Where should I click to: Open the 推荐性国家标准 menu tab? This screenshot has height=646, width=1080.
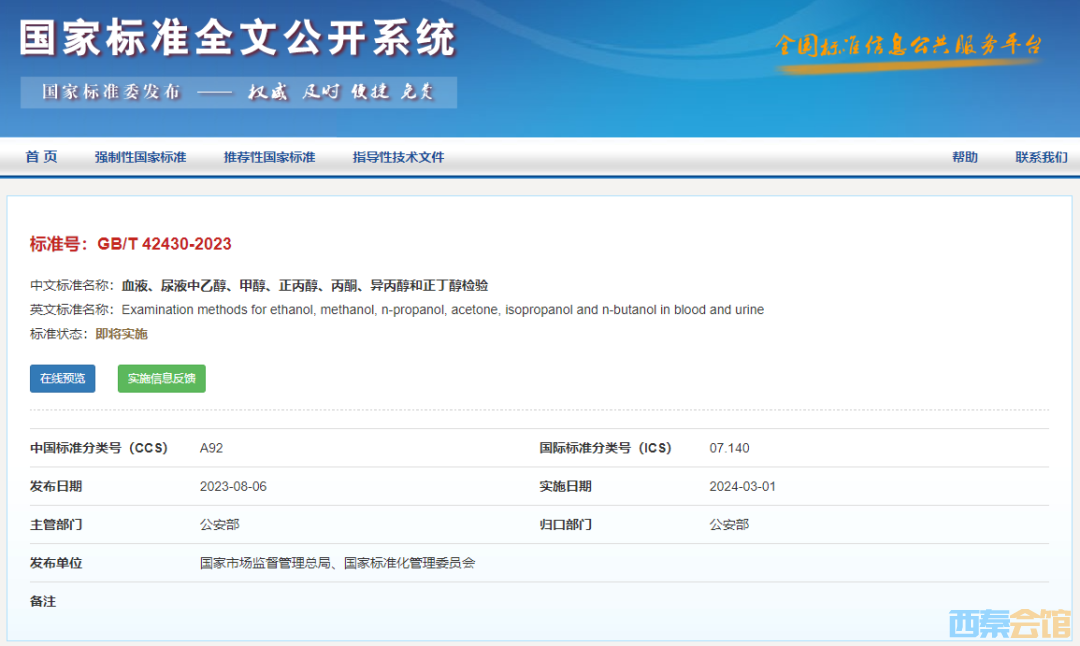(x=269, y=157)
